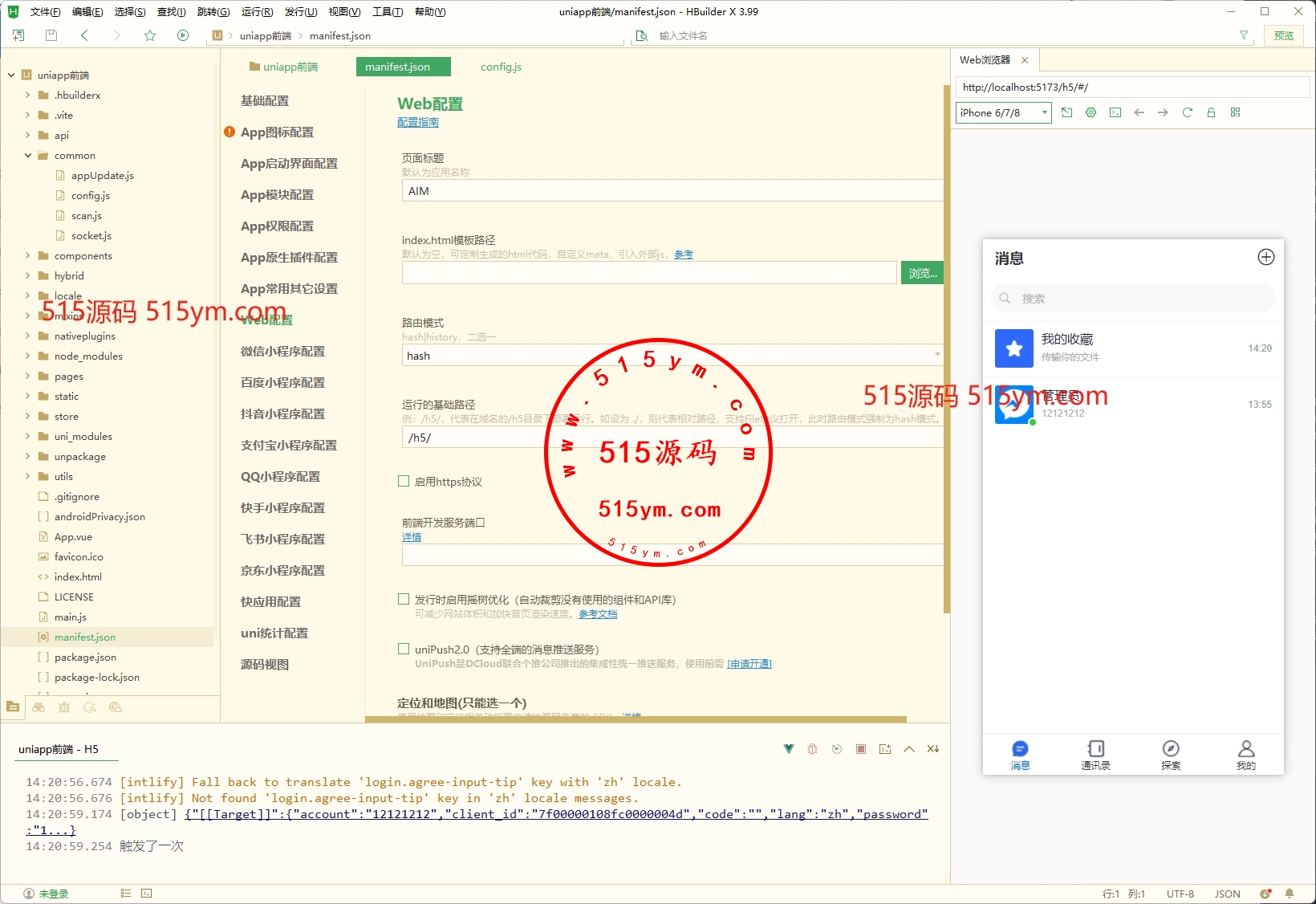Click the filter funnel icon at top right
Image resolution: width=1316 pixels, height=904 pixels.
[1244, 35]
